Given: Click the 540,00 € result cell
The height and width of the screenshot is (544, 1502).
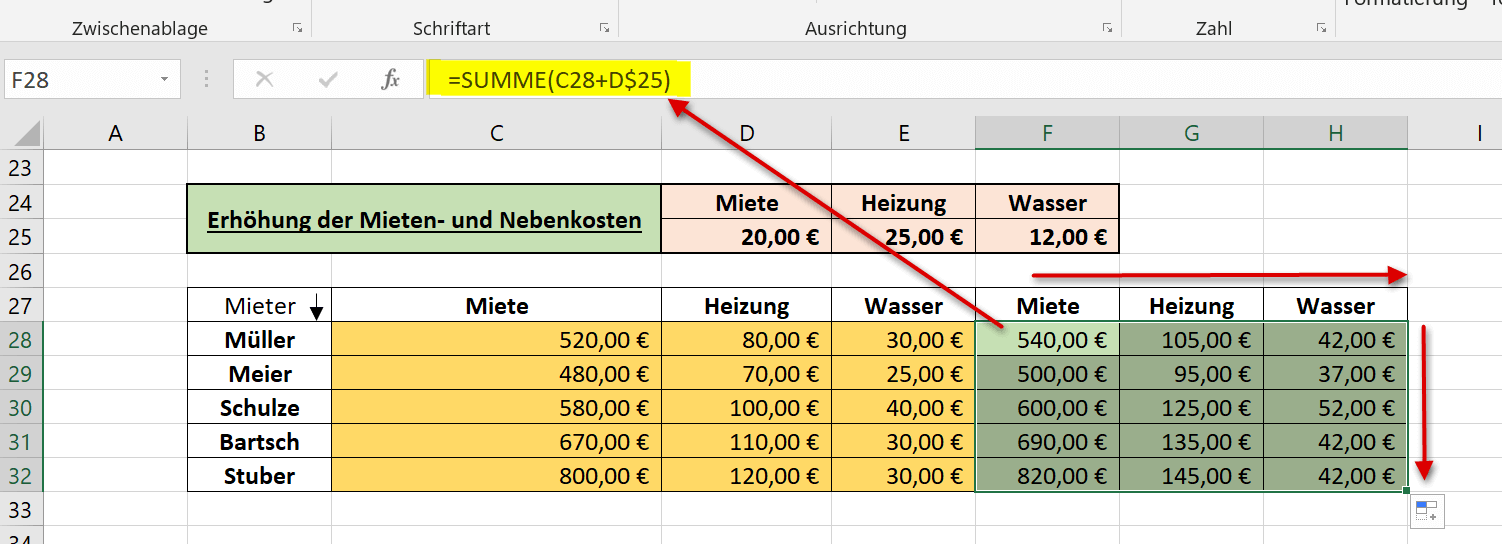Looking at the screenshot, I should tap(1047, 339).
